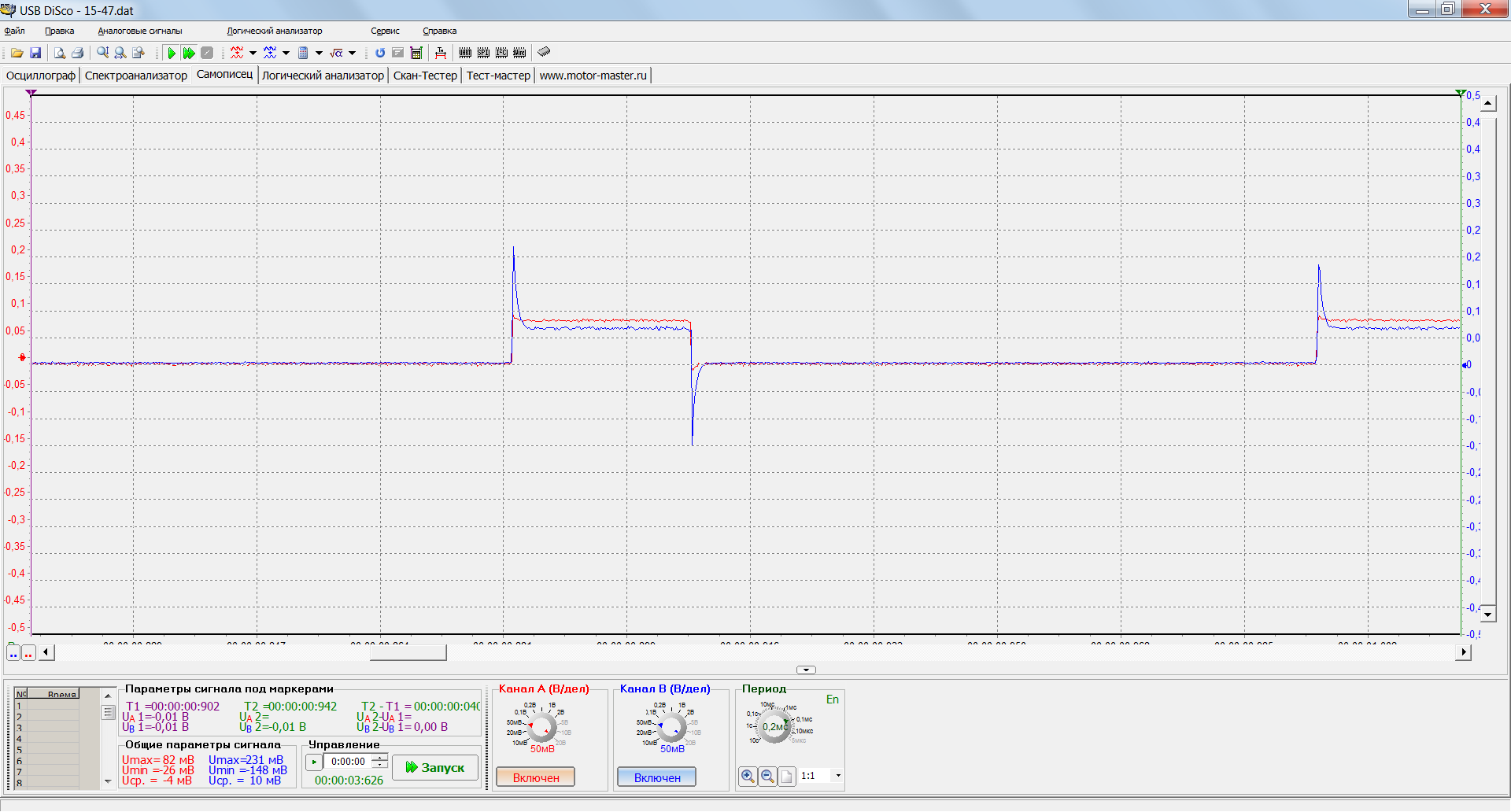Click the Open file folder icon
This screenshot has height=812, width=1511.
coord(17,53)
